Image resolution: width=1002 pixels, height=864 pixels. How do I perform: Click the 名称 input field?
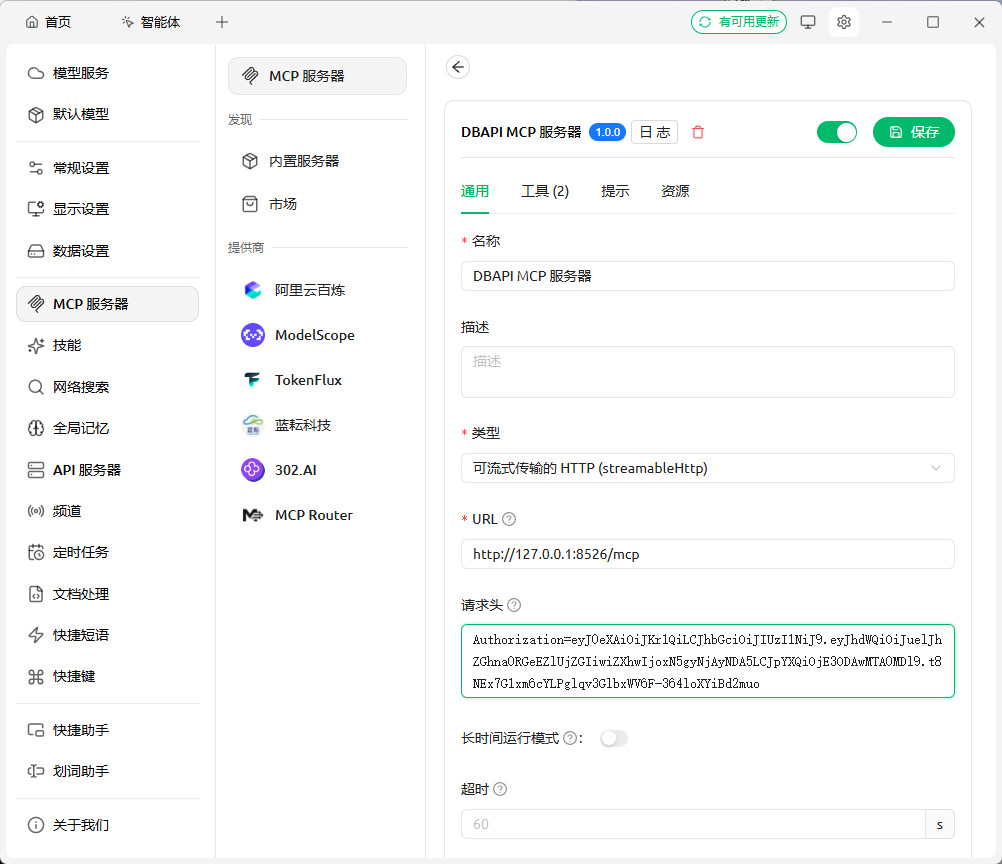click(x=707, y=276)
